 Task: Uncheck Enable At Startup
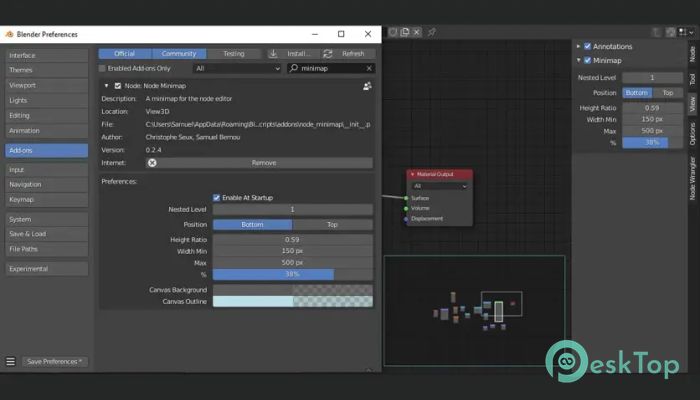[x=217, y=197]
